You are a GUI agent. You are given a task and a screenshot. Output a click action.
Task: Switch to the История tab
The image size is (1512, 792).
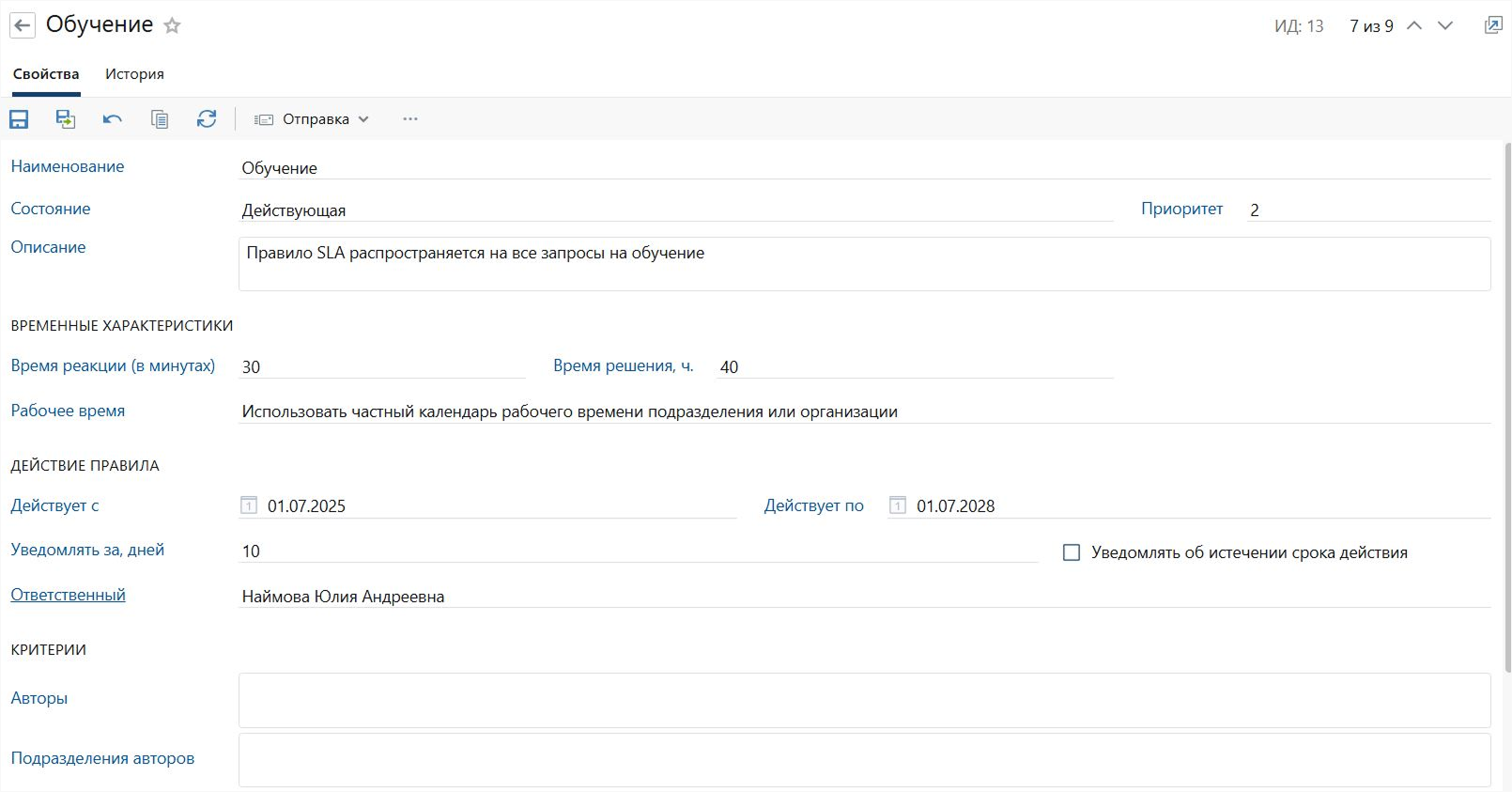134,74
